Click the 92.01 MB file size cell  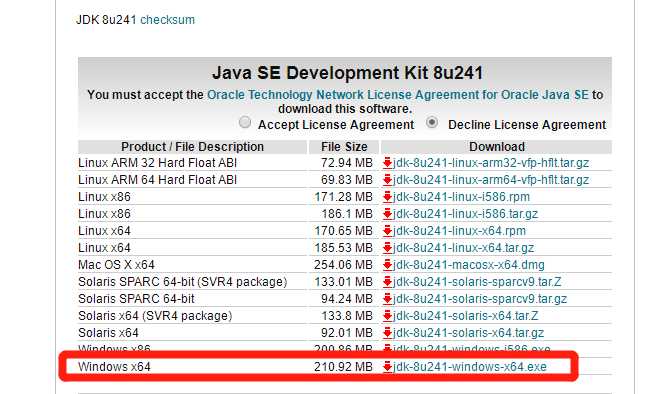(x=347, y=332)
